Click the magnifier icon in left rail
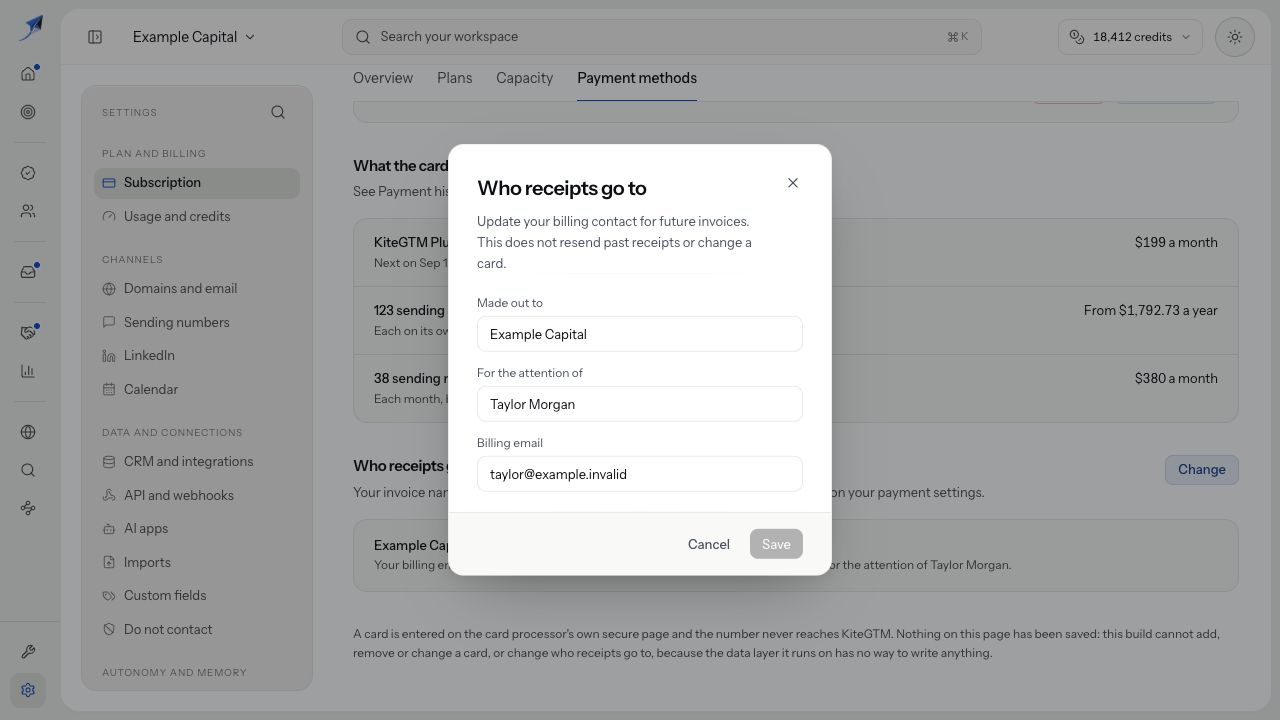The width and height of the screenshot is (1280, 720). click(28, 470)
